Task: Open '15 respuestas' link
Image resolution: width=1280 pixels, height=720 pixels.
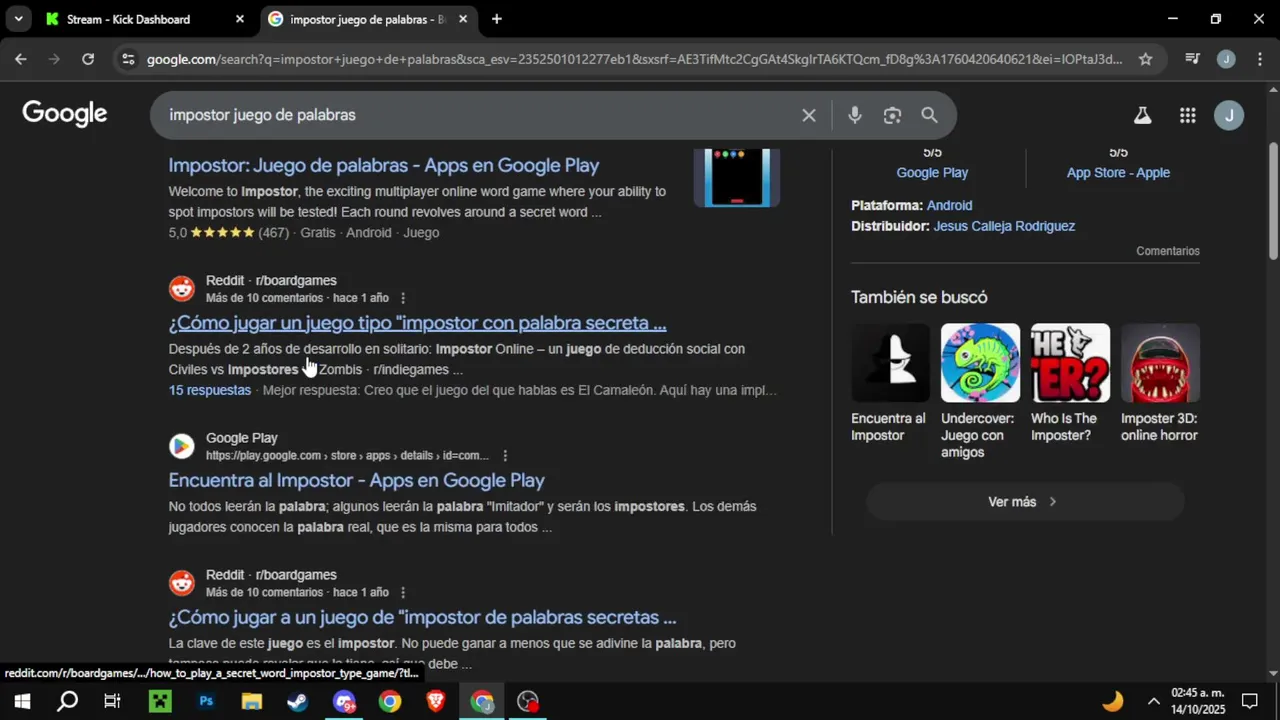Action: 210,390
